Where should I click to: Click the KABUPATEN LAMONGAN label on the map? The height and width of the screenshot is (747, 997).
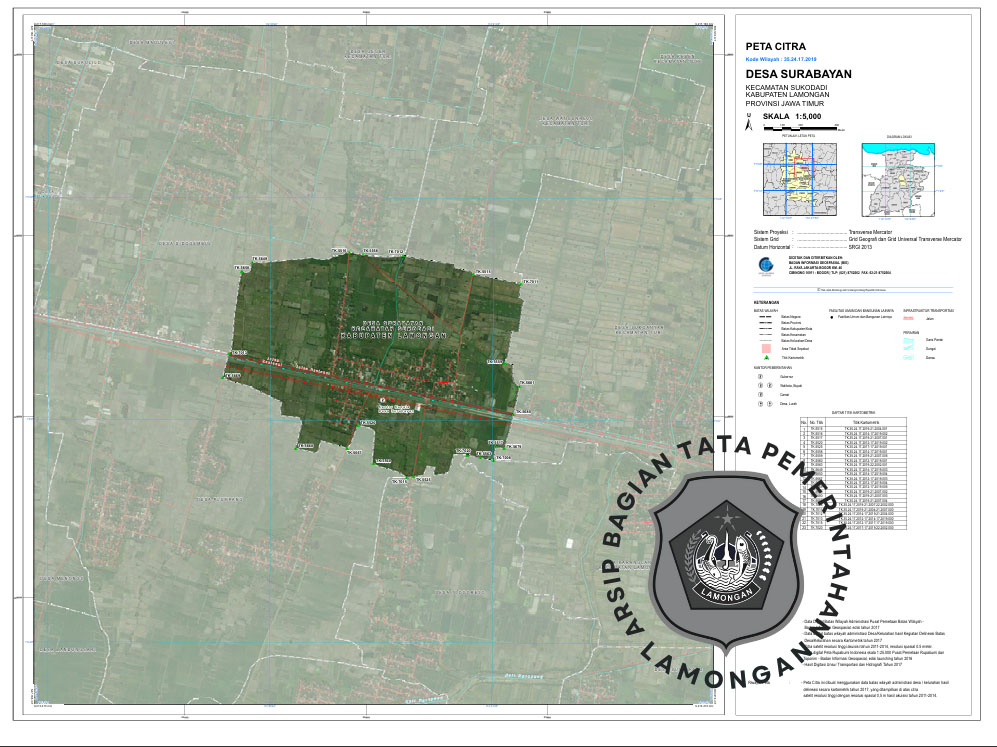pos(390,335)
